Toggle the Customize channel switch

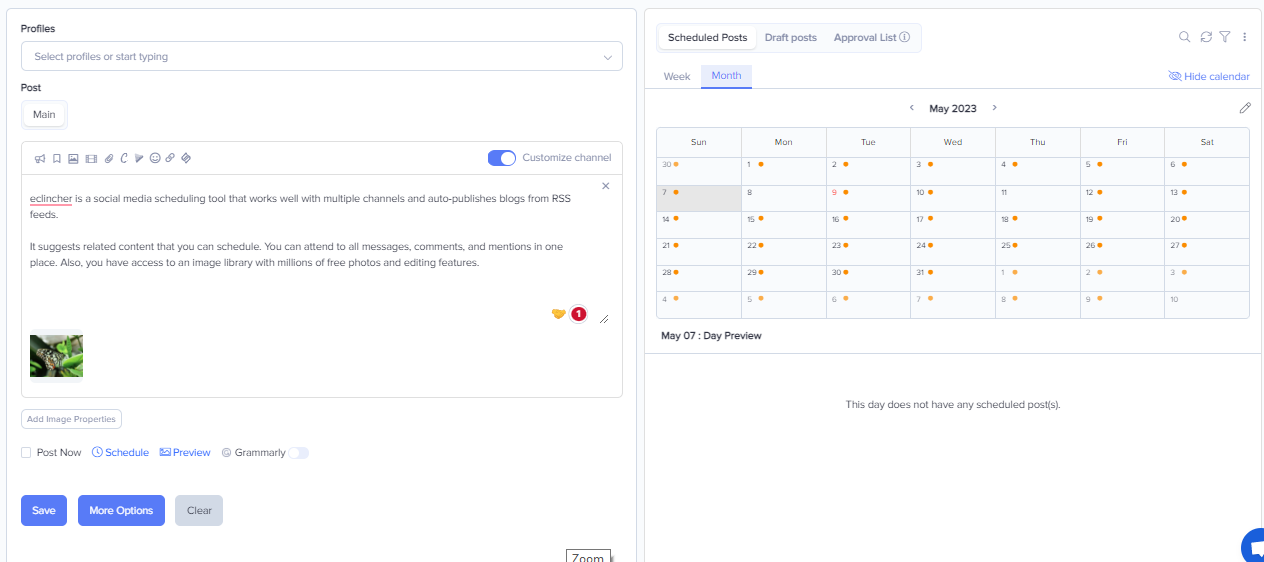[501, 157]
